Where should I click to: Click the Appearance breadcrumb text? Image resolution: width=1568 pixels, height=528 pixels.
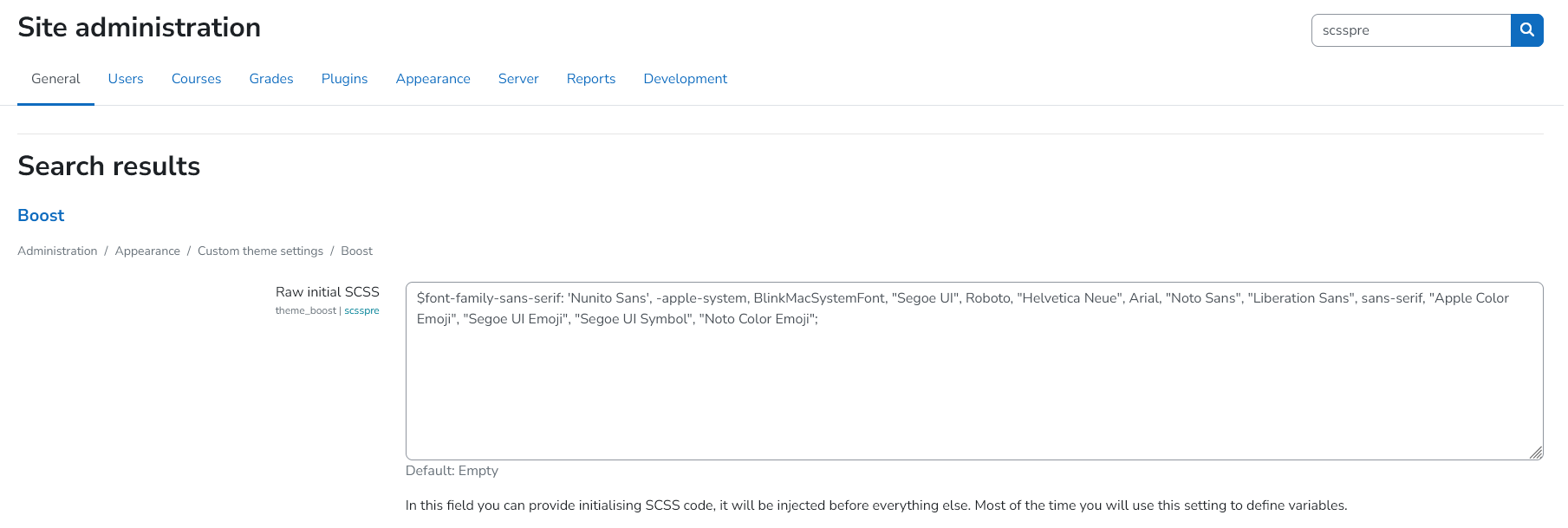tap(147, 251)
